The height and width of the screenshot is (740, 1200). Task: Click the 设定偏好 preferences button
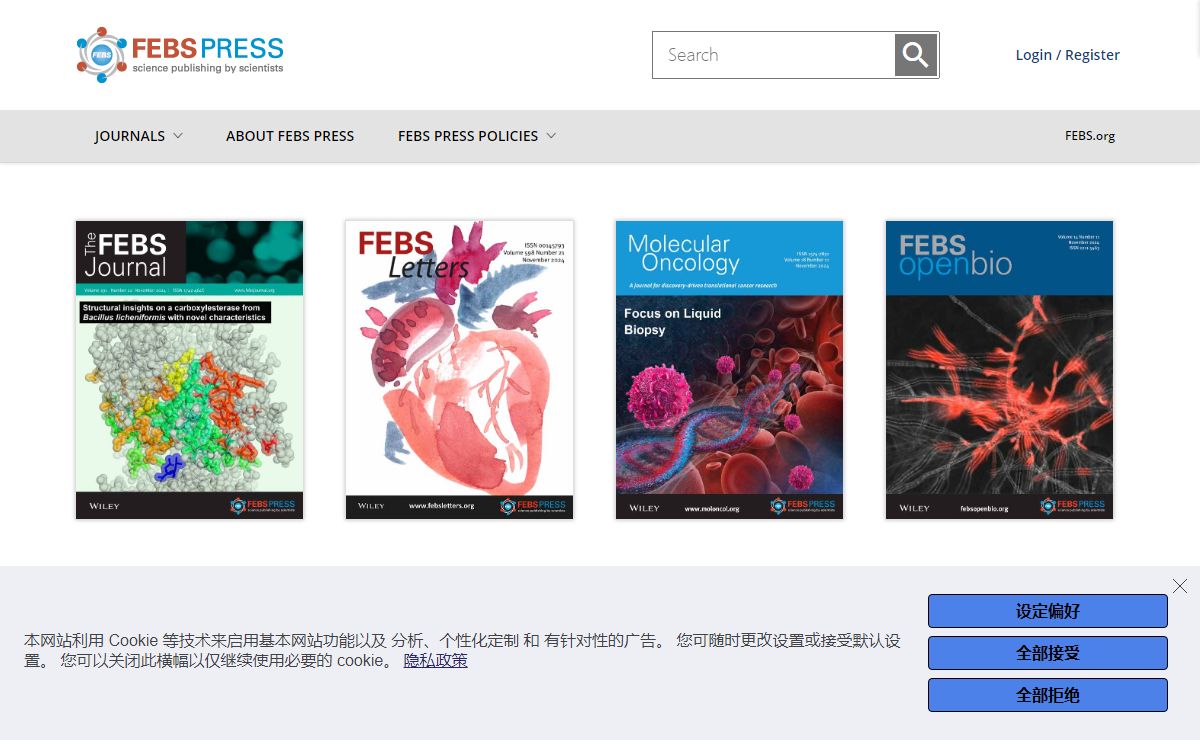(x=1047, y=611)
